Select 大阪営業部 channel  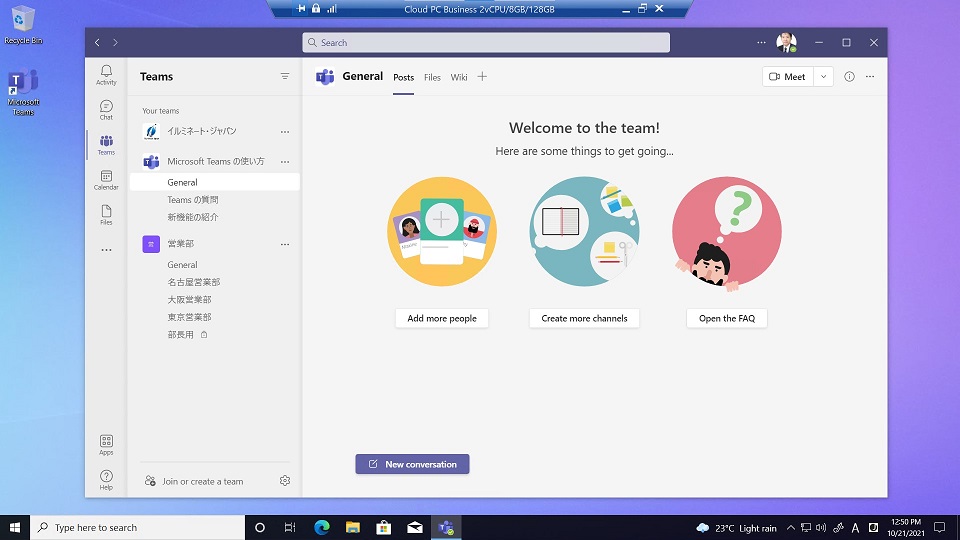coord(215,299)
